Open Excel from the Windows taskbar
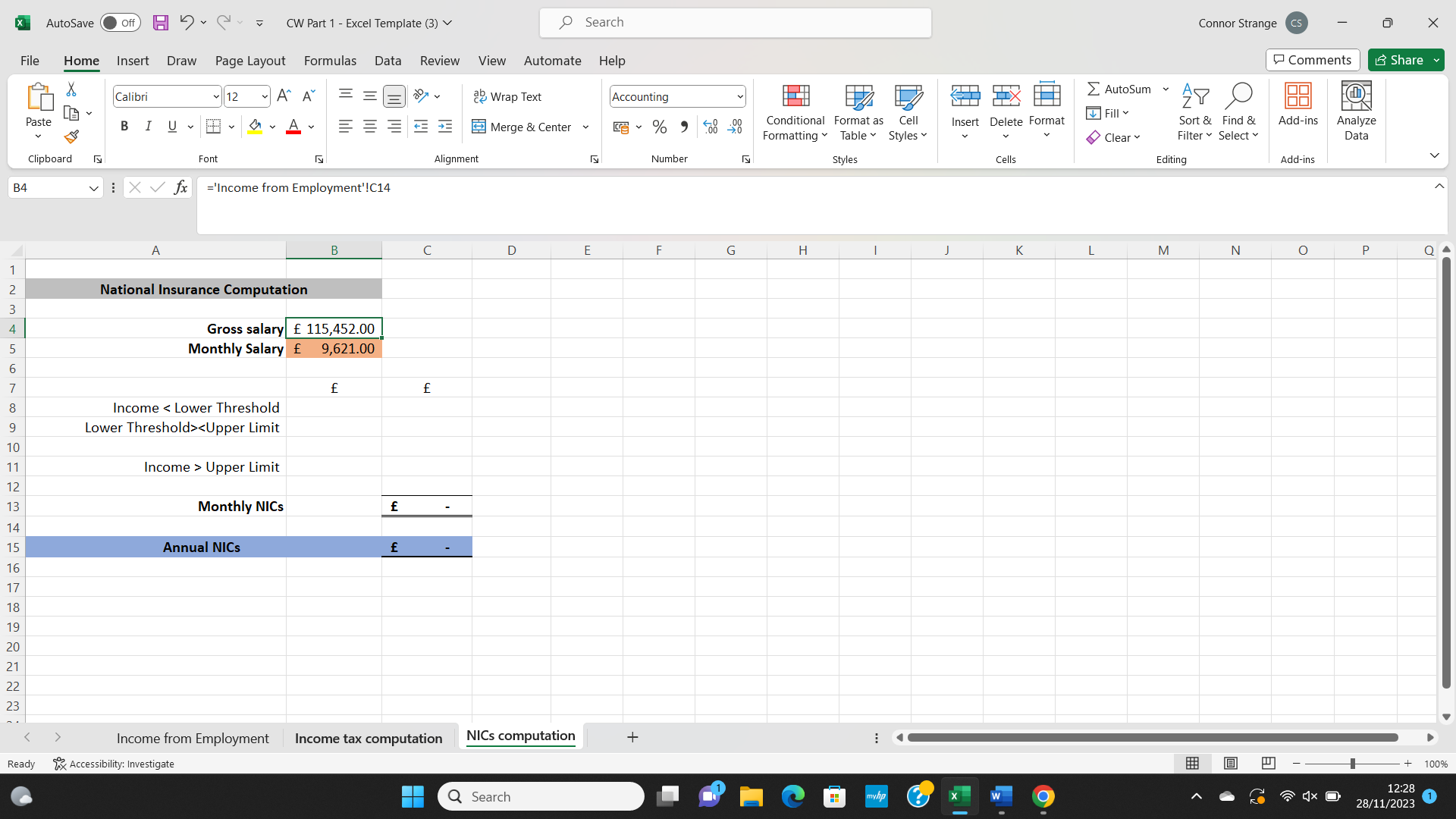 pos(959,796)
